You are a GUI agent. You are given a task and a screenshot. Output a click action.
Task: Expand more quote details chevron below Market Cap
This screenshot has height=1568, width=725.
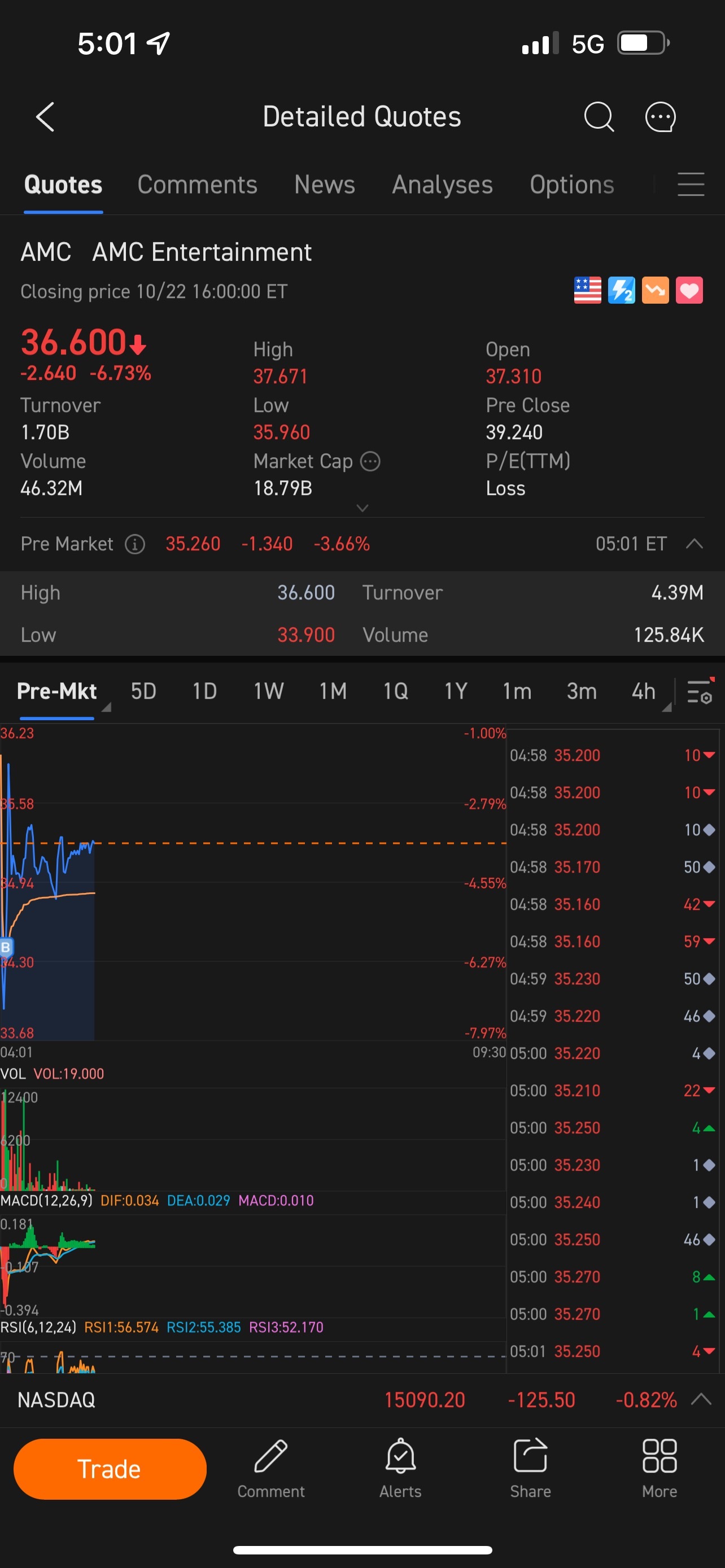point(362,507)
